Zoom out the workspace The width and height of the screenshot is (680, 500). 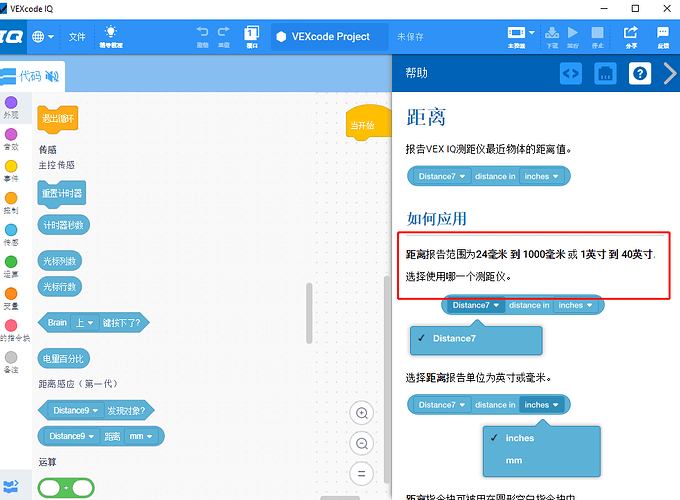point(362,443)
